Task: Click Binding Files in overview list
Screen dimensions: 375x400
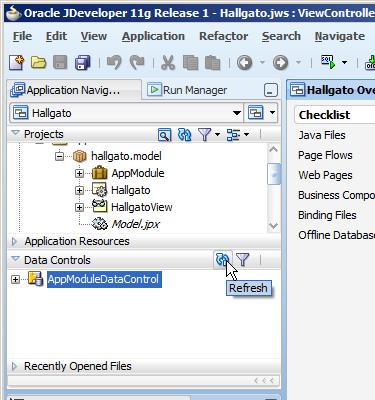Action: tap(327, 215)
